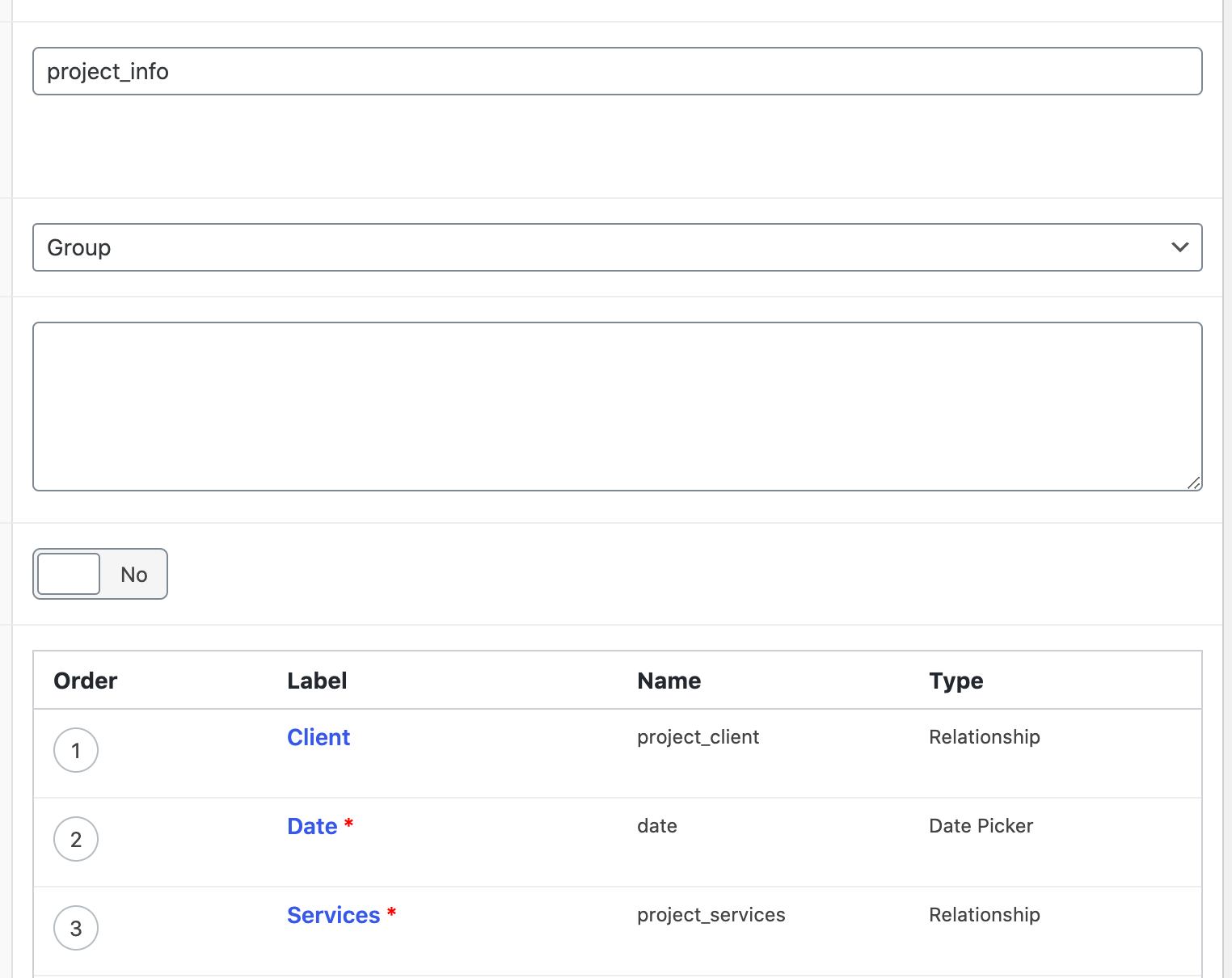Image resolution: width=1232 pixels, height=978 pixels.
Task: Click the chevron arrow on the Group select
Action: pos(1179,247)
